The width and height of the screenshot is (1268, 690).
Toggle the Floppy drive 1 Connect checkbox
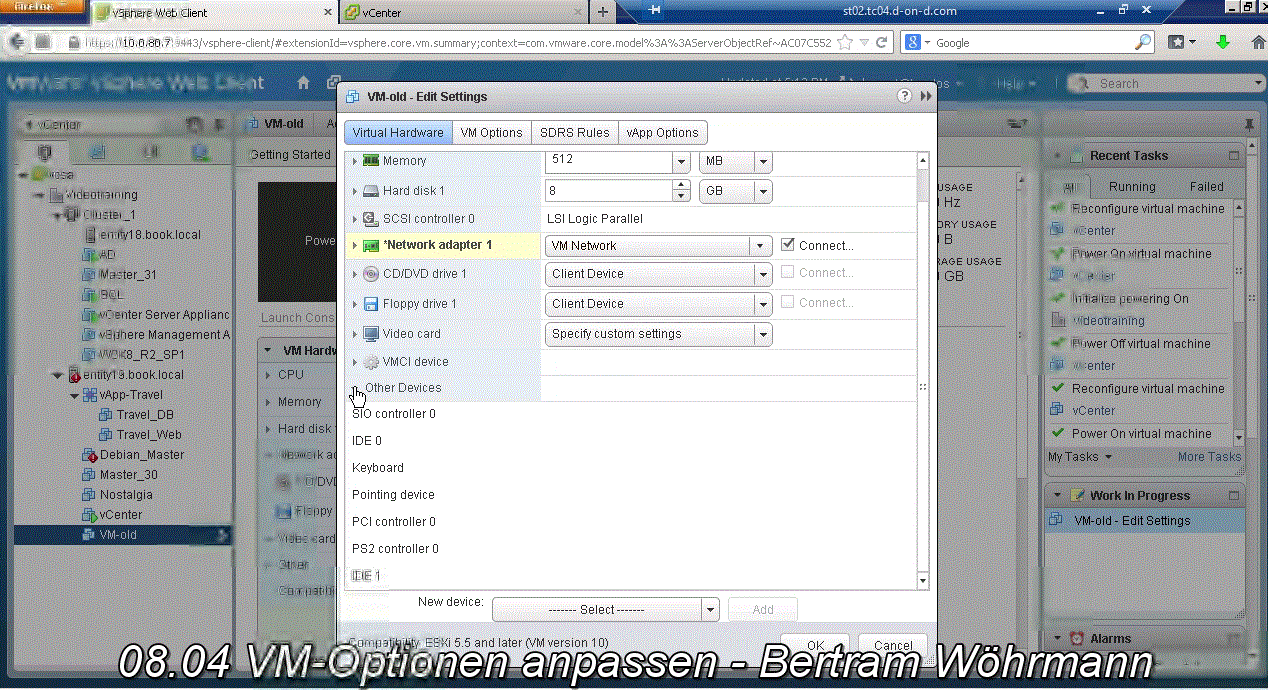[788, 302]
